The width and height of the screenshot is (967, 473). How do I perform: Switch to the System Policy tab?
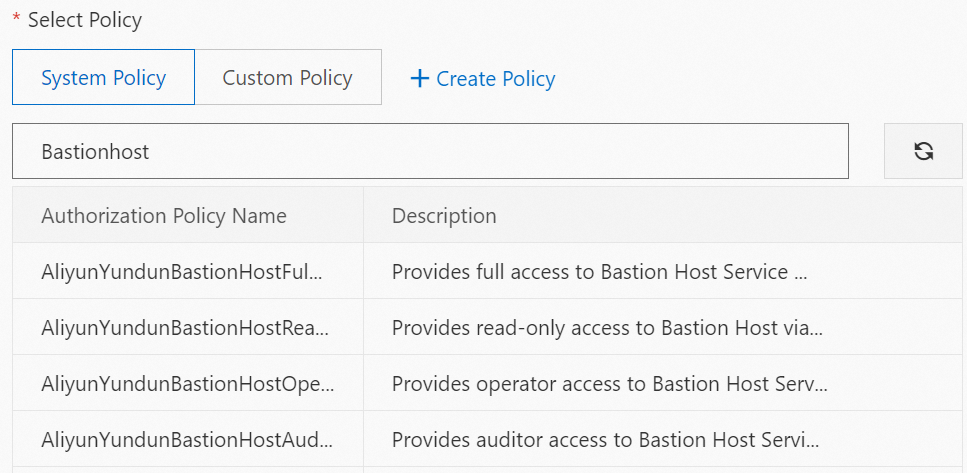click(x=103, y=78)
